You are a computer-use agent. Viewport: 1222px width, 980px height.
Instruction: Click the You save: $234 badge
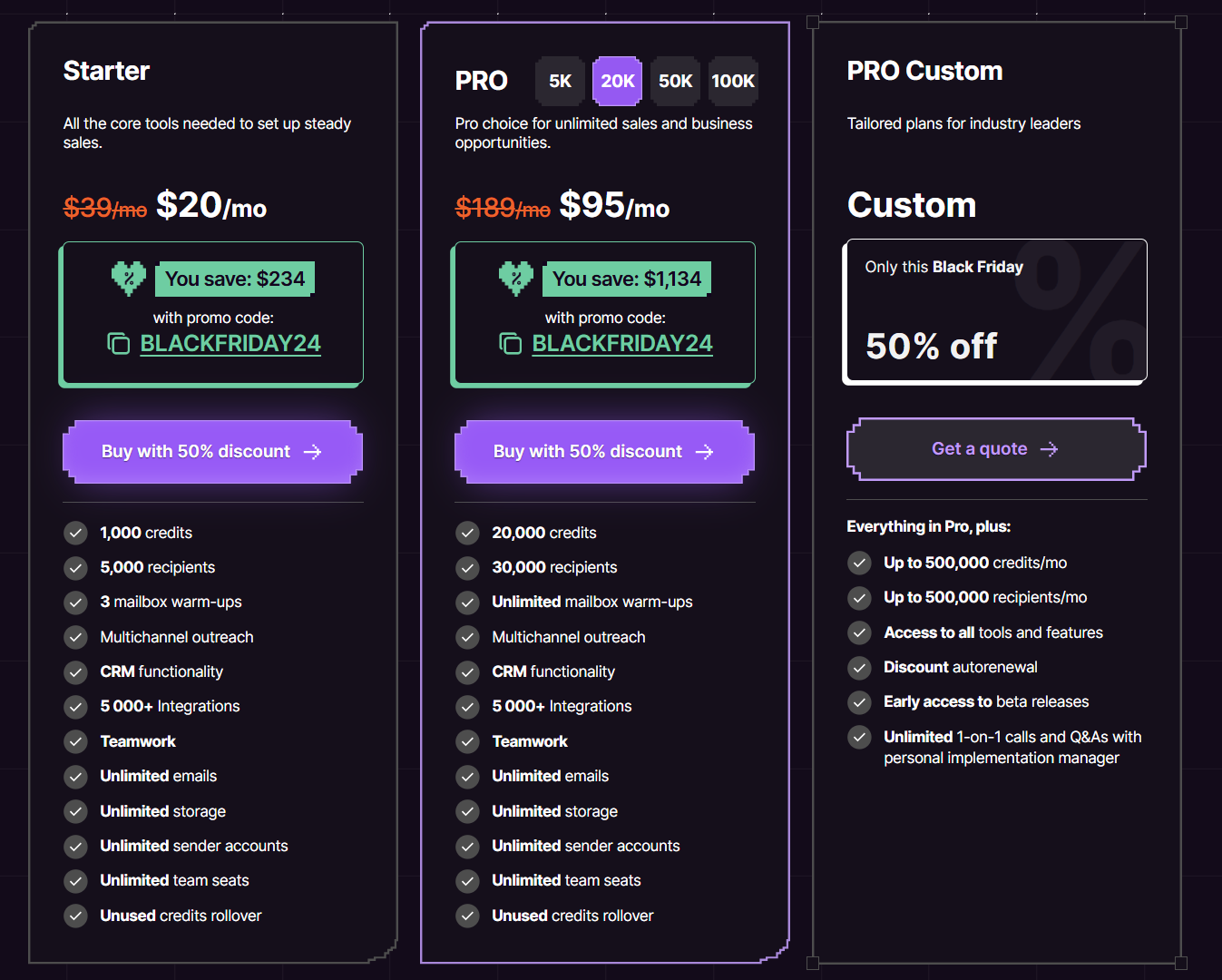[x=235, y=279]
